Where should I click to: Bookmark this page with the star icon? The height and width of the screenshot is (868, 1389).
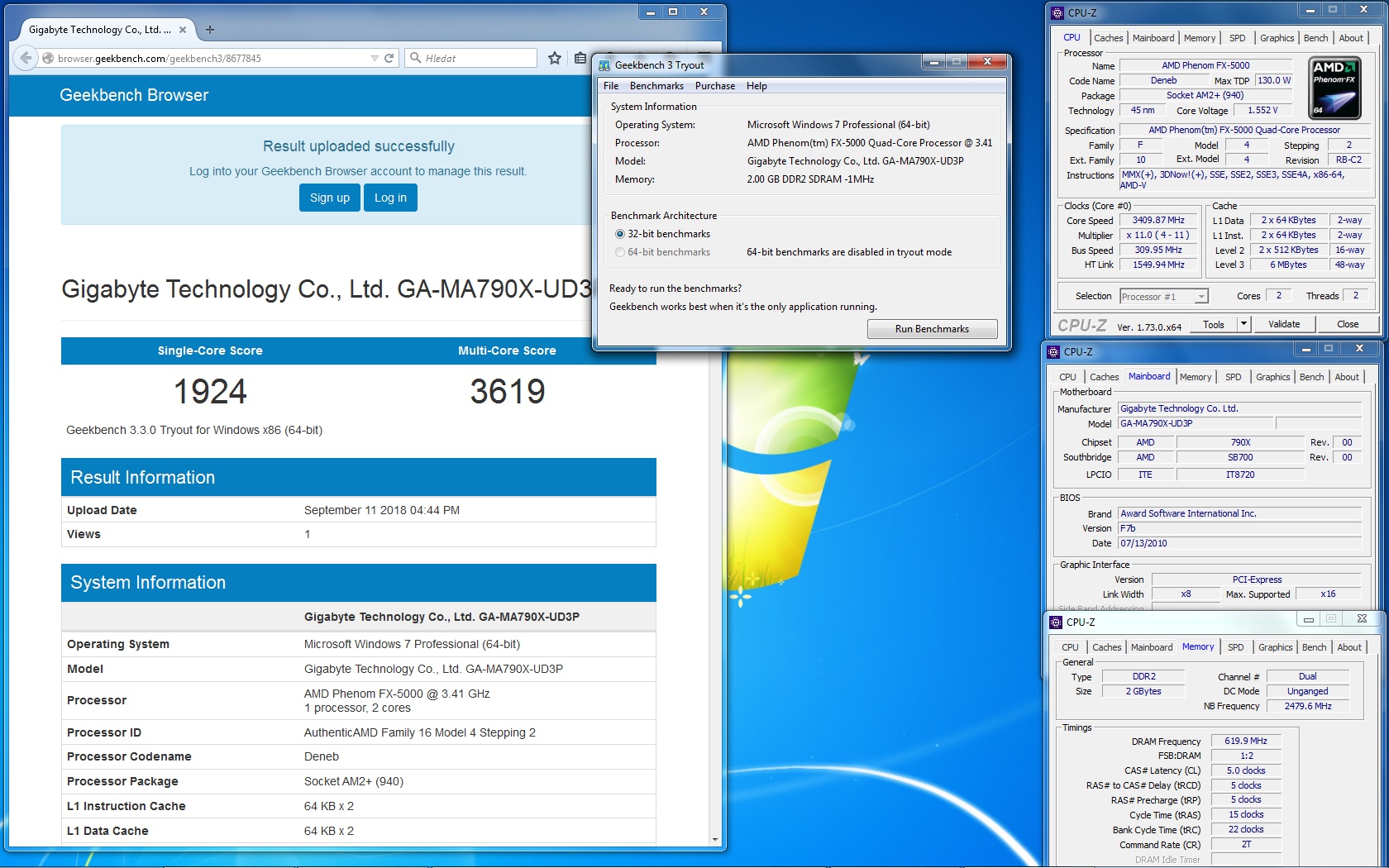(555, 58)
